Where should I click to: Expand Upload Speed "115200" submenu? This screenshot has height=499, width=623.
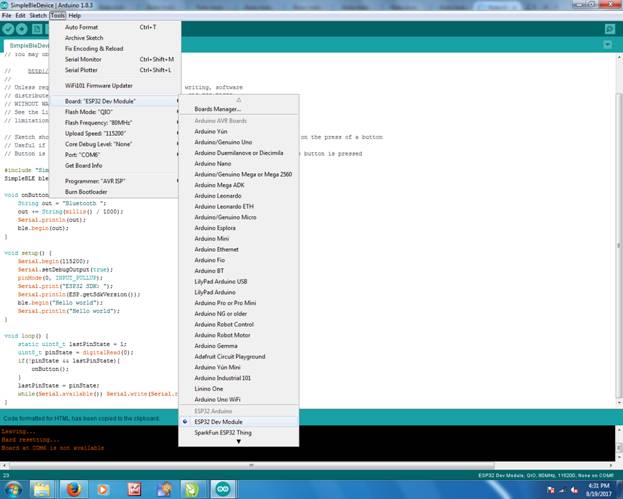tap(115, 133)
